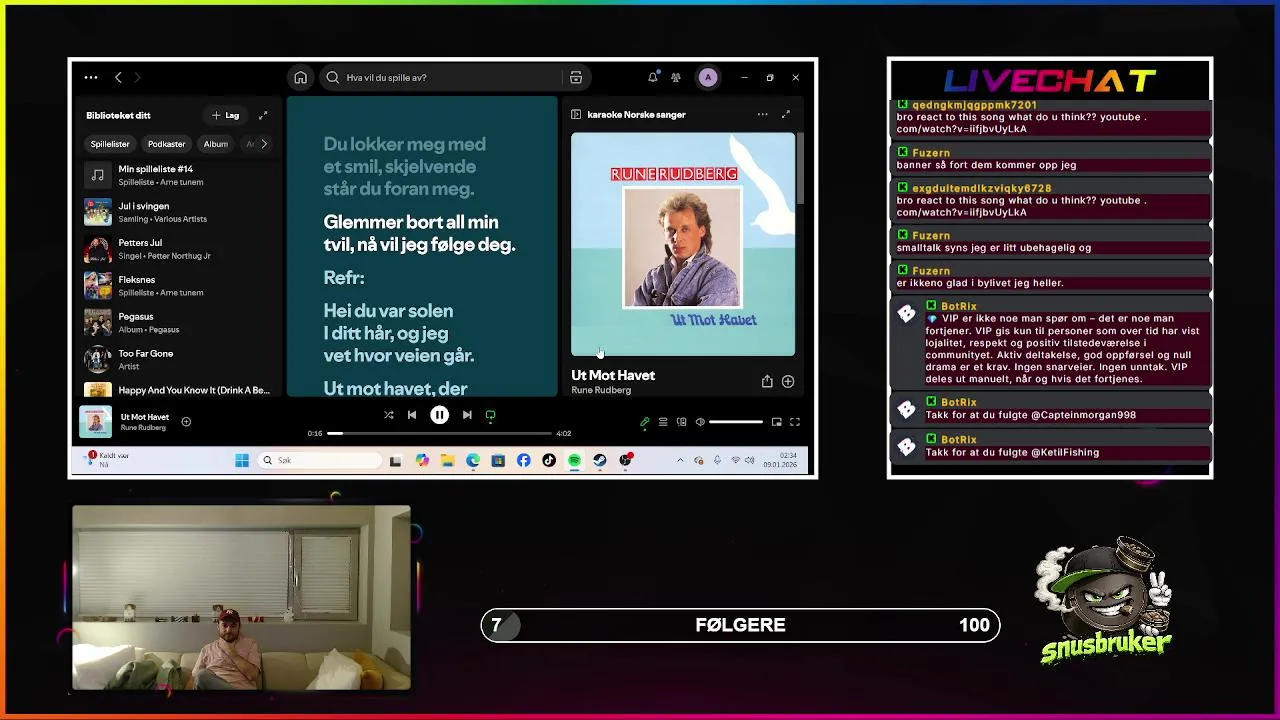Image resolution: width=1280 pixels, height=720 pixels.
Task: Open Connect to a device icon
Action: click(681, 422)
